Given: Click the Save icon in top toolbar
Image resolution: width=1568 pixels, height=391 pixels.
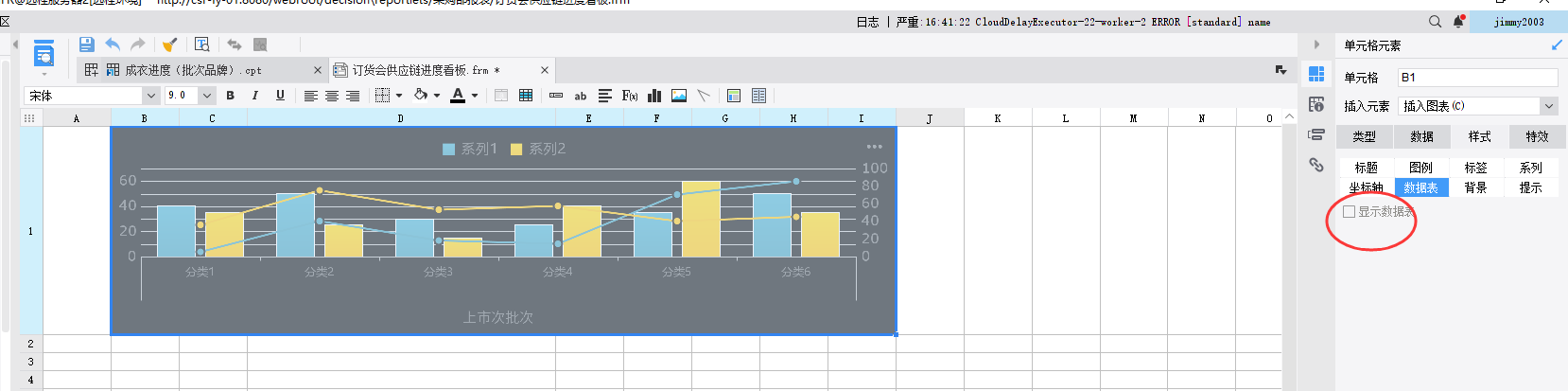Looking at the screenshot, I should click(86, 44).
